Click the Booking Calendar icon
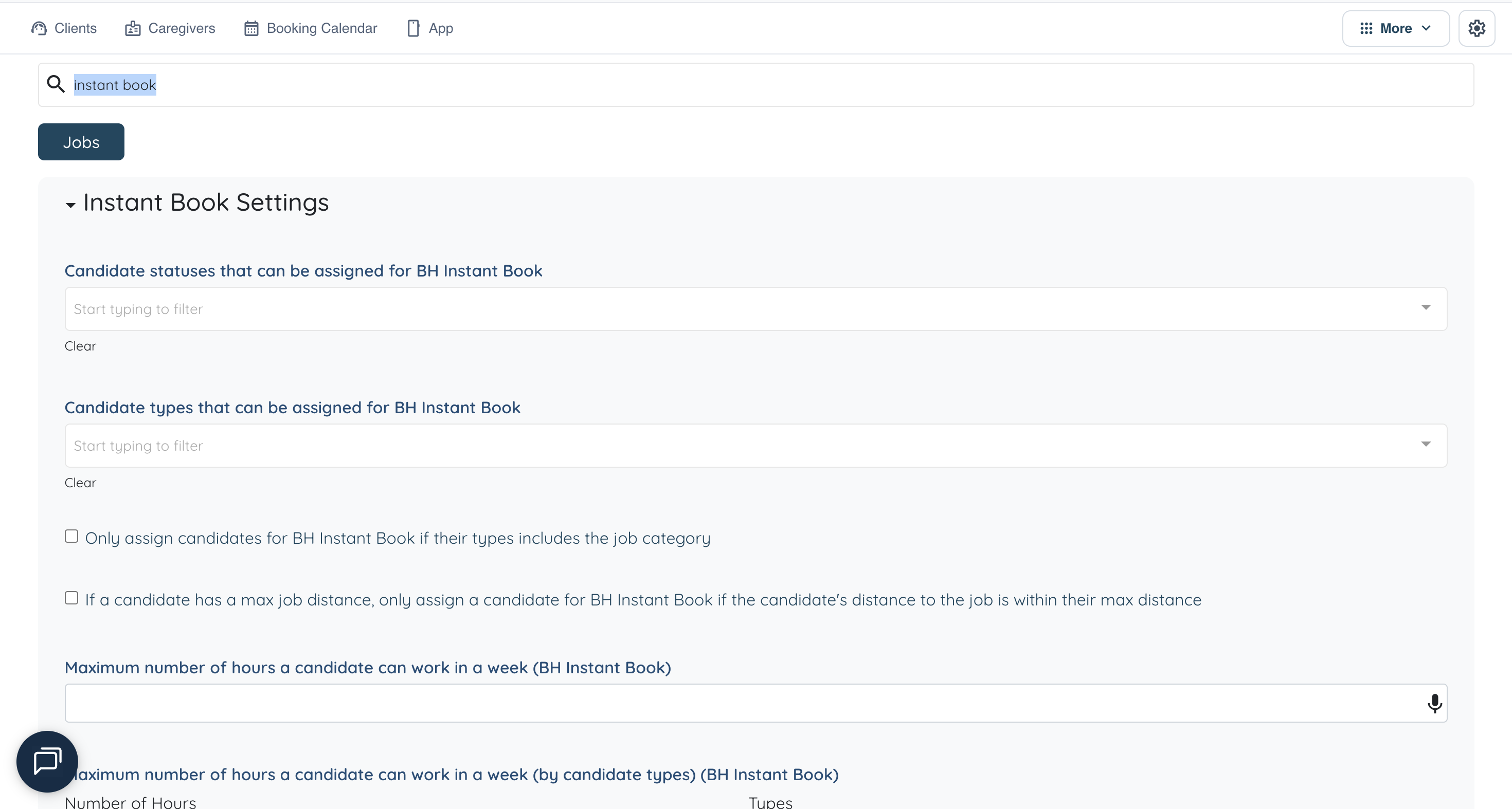Screen dimensions: 1512x809 tap(251, 28)
